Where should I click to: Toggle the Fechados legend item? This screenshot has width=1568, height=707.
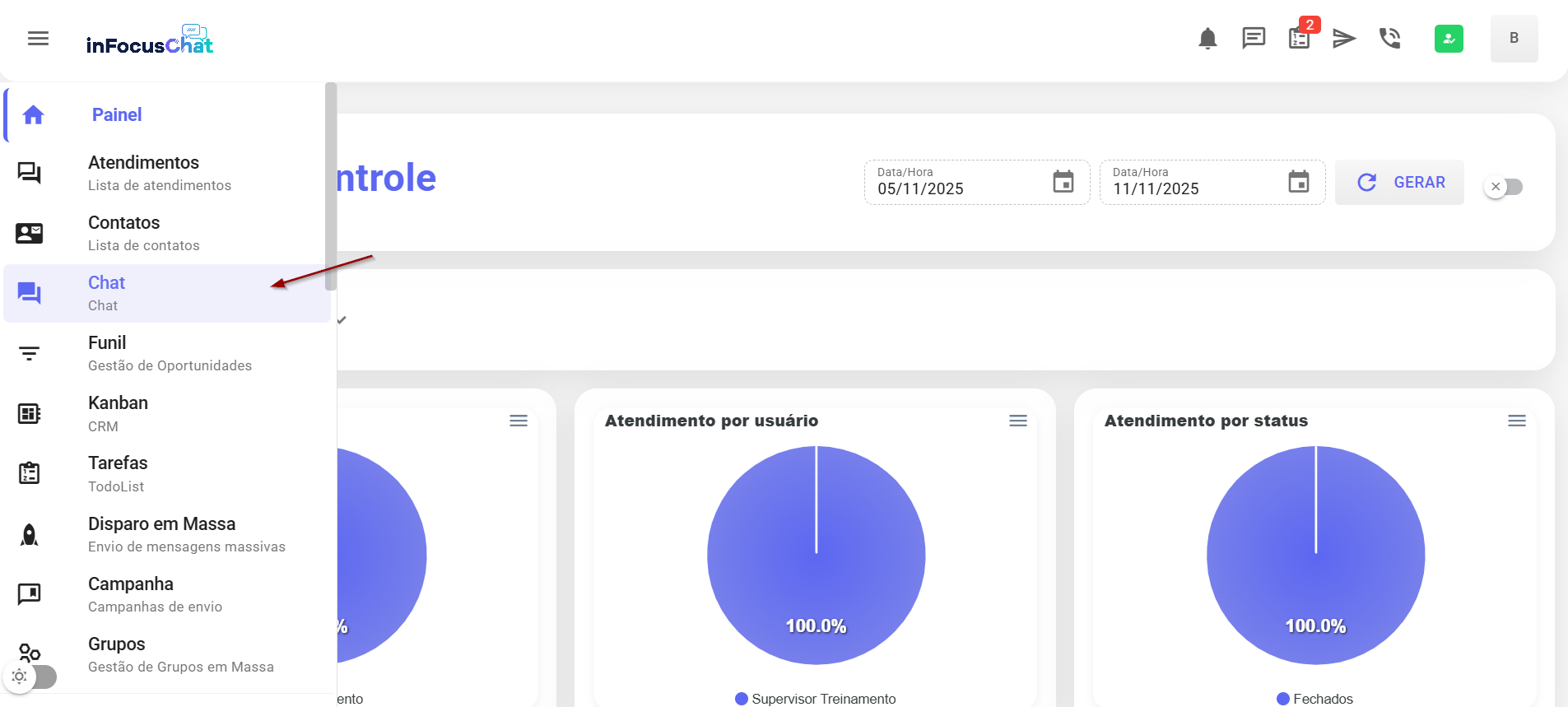pos(1314,699)
